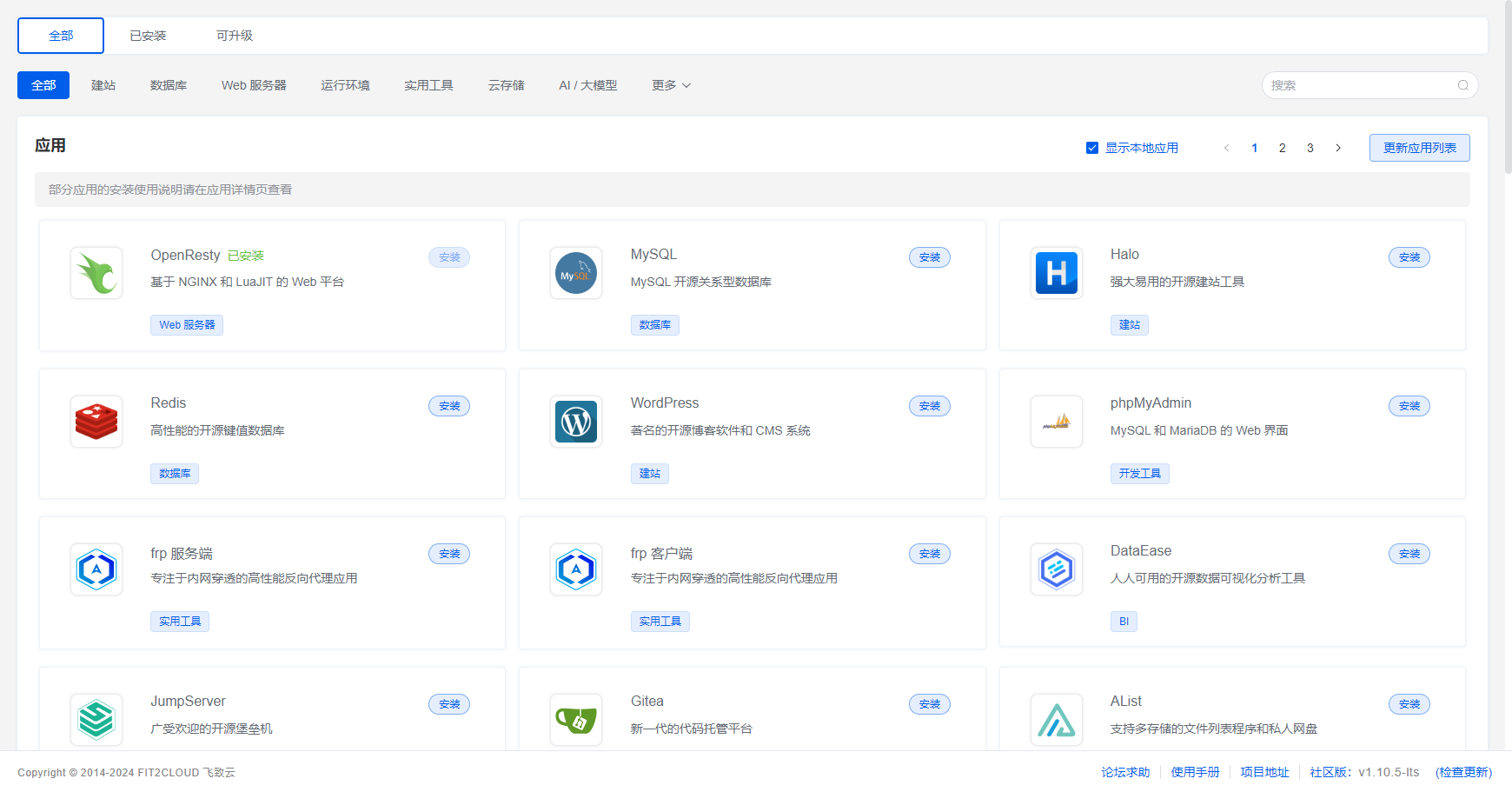This screenshot has width=1512, height=792.
Task: Open page 2 of apps
Action: [x=1283, y=148]
